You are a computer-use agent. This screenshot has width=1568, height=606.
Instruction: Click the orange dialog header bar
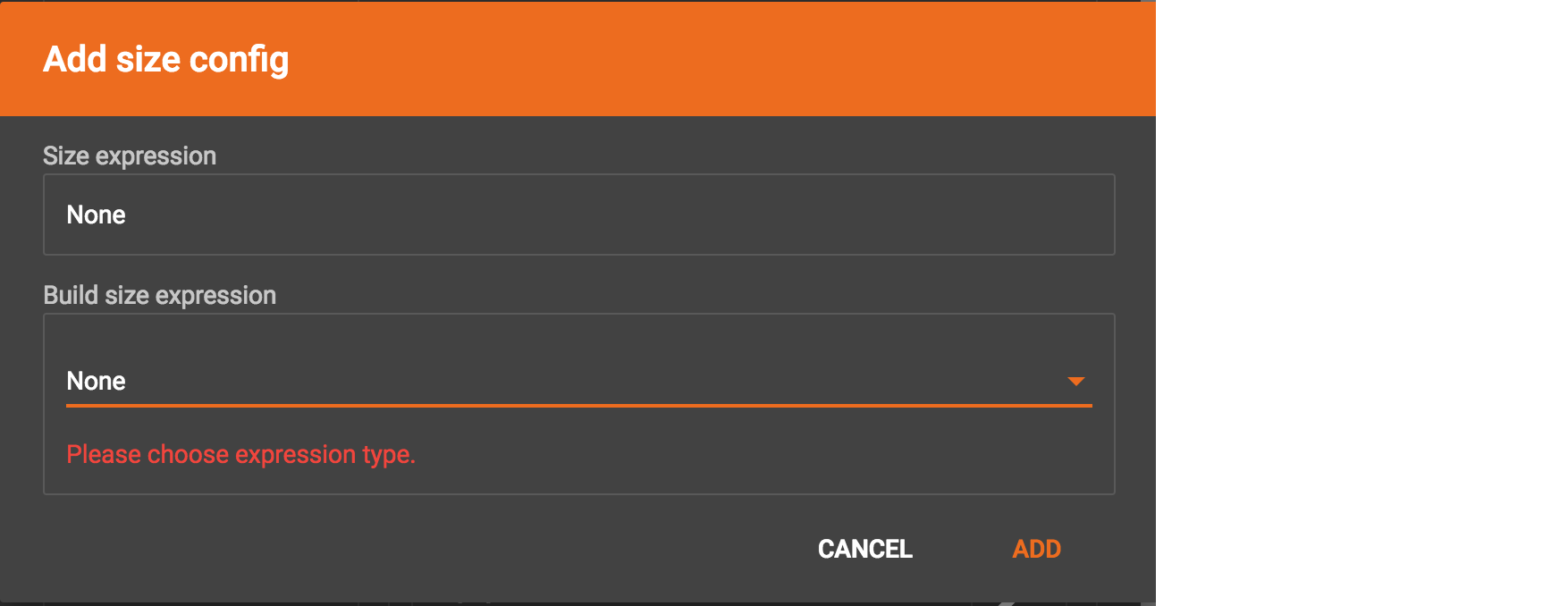pos(715,59)
